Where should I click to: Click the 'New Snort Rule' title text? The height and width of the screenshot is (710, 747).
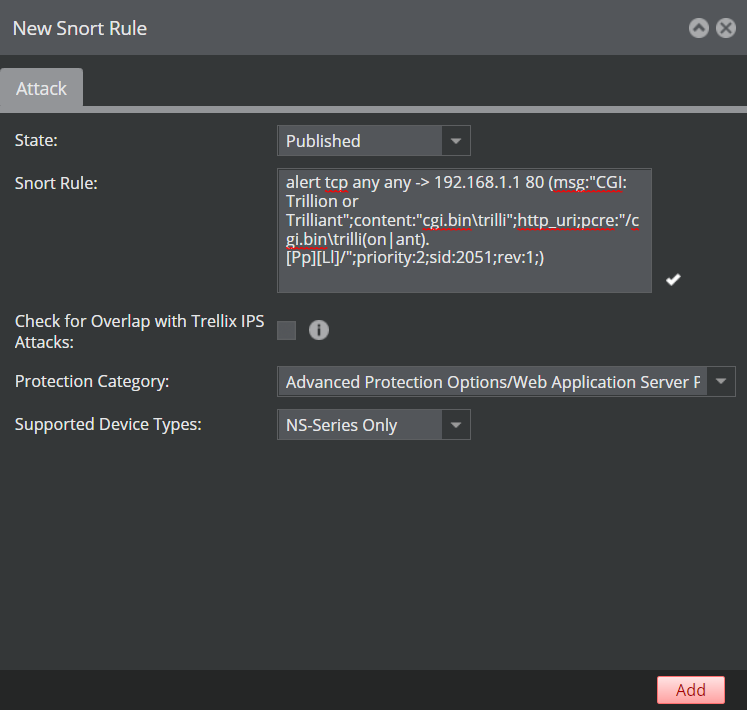click(x=80, y=29)
